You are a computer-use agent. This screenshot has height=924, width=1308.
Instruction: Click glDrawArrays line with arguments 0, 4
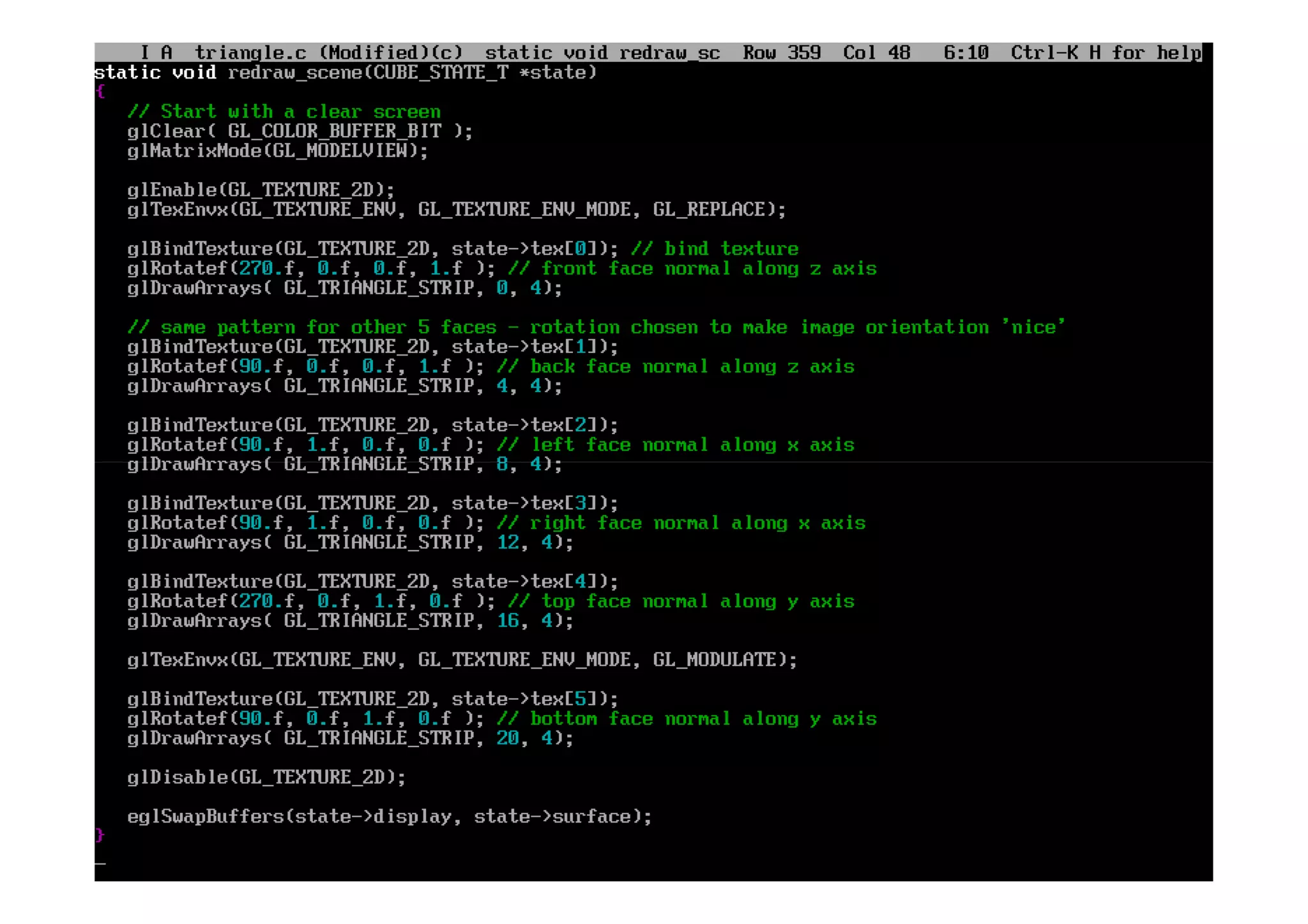coord(345,288)
